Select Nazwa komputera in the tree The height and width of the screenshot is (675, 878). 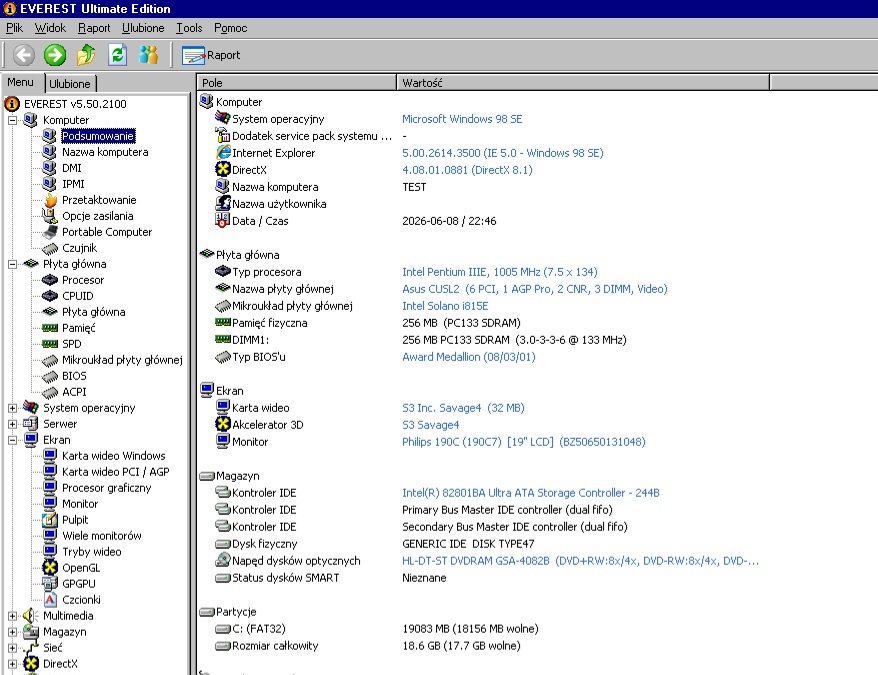(x=105, y=152)
